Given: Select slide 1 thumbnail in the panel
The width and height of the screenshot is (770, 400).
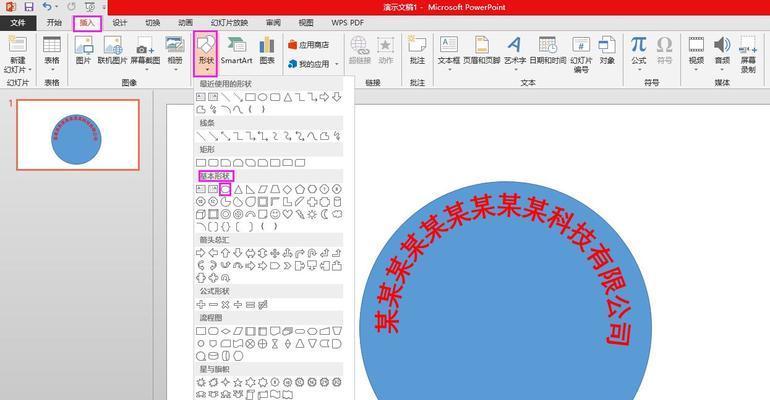Looking at the screenshot, I should 78,135.
